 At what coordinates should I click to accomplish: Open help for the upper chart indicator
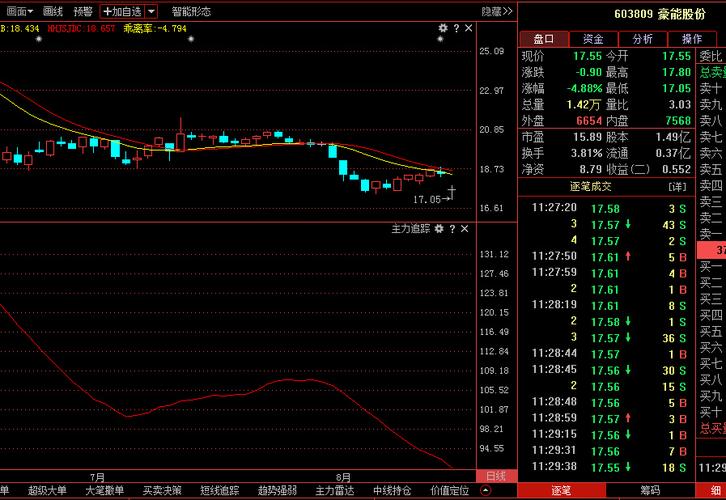point(456,28)
